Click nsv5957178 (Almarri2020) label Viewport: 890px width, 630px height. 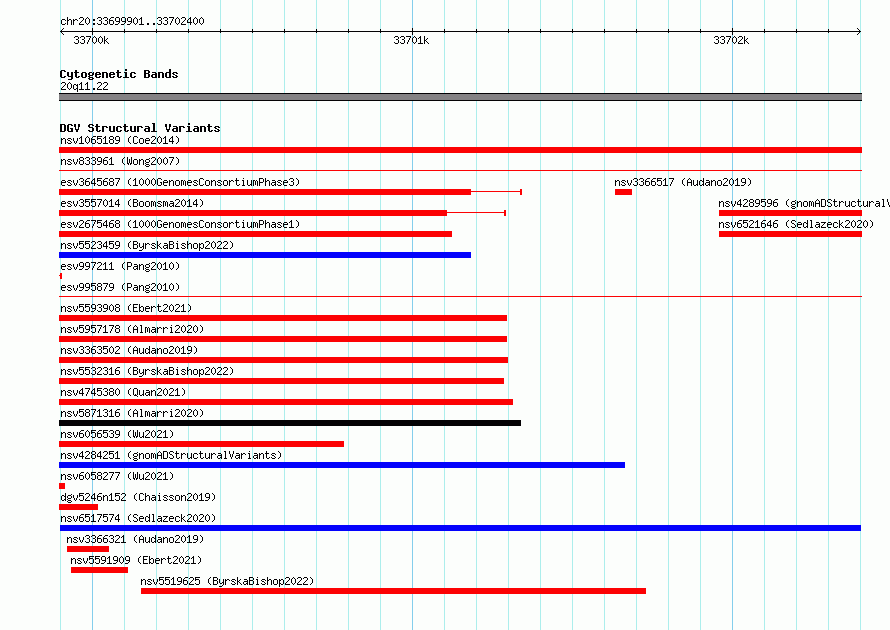click(132, 329)
